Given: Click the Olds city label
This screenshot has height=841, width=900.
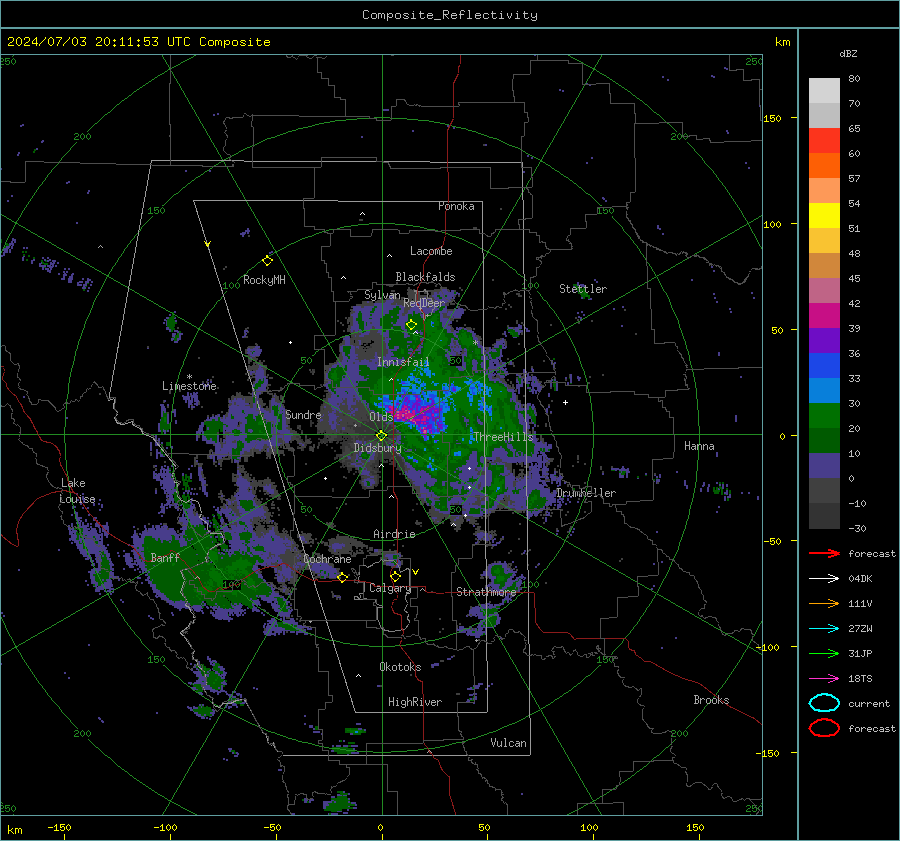Looking at the screenshot, I should click(381, 416).
